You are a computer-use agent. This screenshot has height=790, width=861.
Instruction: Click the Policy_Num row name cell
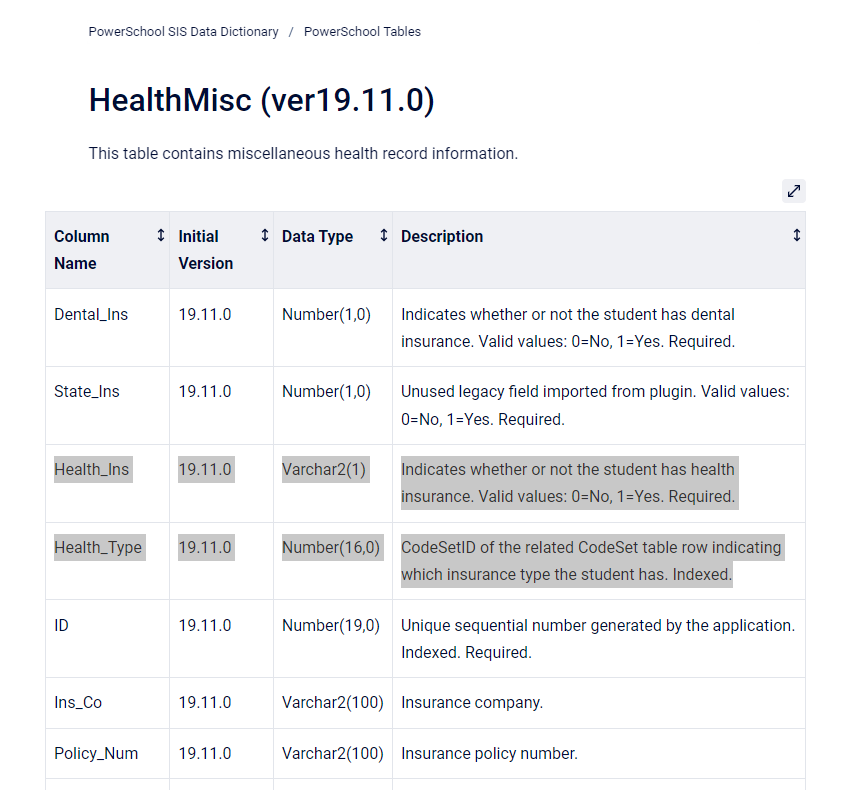[96, 754]
